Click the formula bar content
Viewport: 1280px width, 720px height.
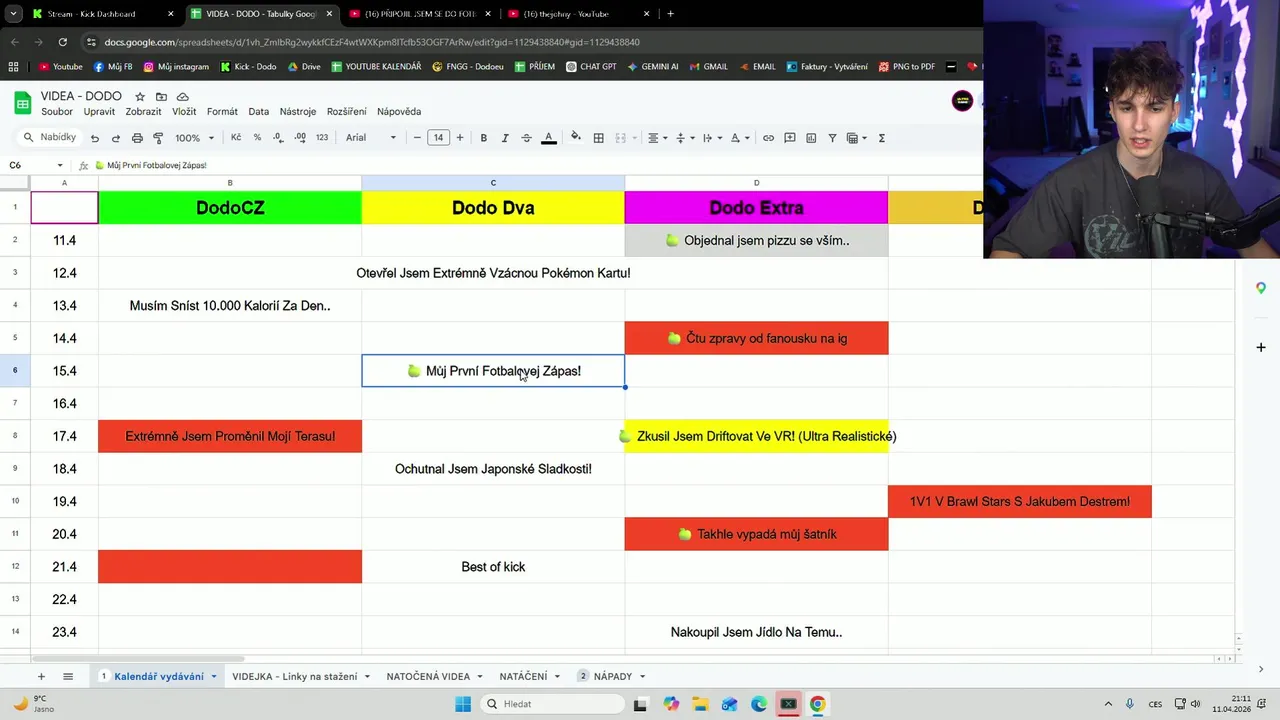150,165
